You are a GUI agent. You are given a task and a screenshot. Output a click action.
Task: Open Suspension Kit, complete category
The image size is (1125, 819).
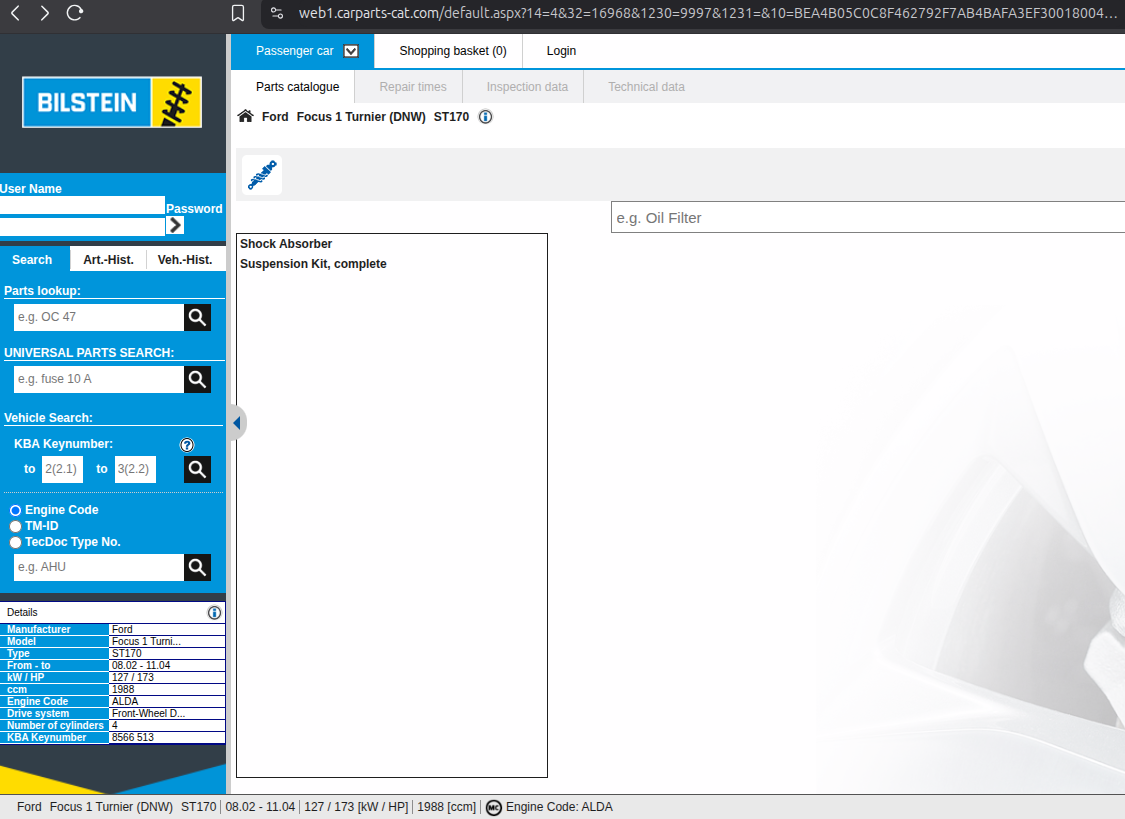click(x=314, y=264)
